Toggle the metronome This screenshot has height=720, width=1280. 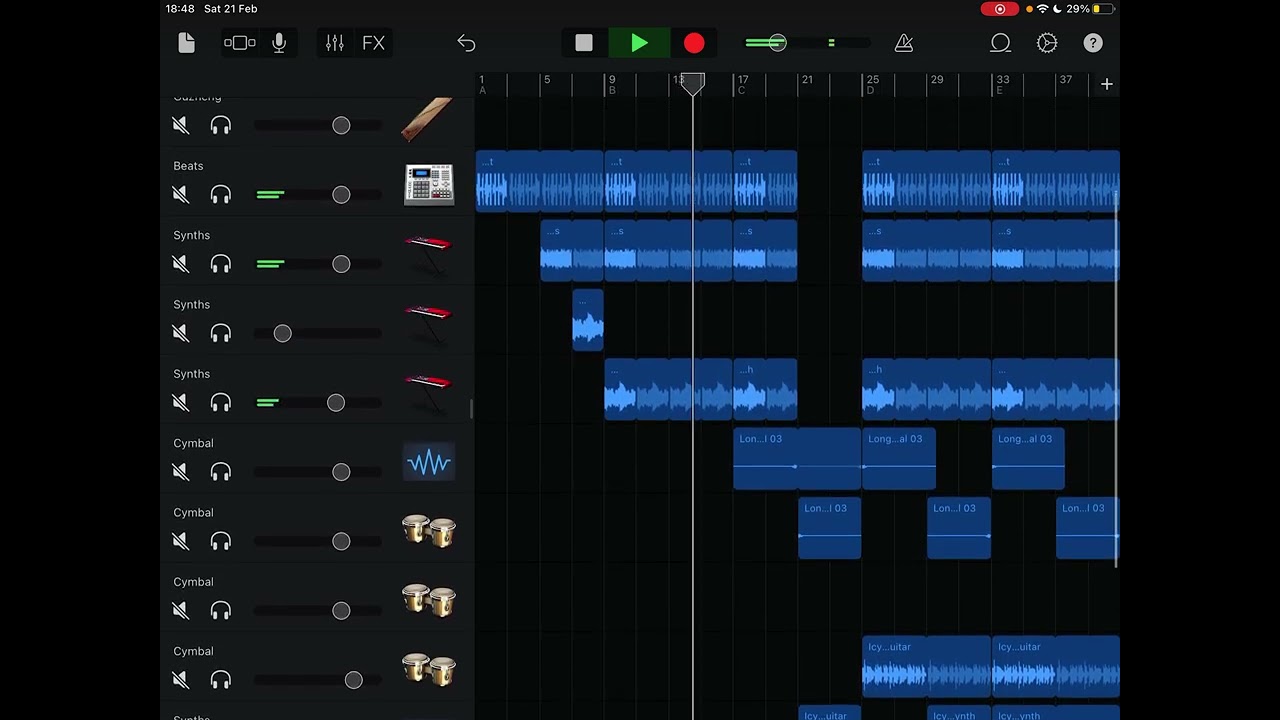pyautogui.click(x=904, y=43)
